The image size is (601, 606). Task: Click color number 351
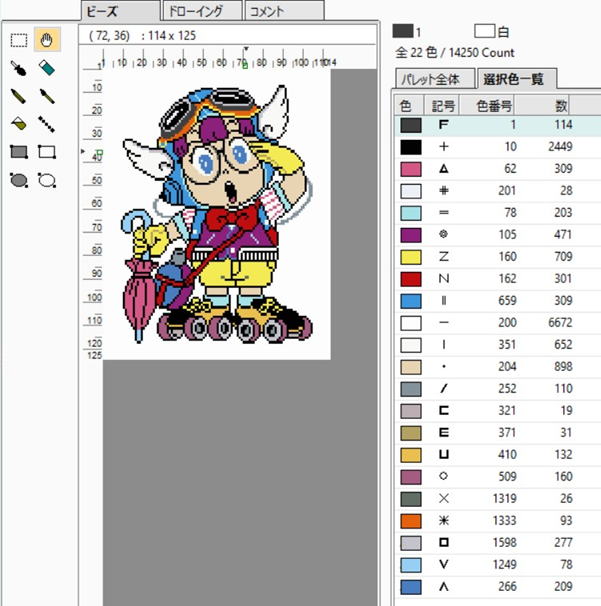(x=507, y=345)
